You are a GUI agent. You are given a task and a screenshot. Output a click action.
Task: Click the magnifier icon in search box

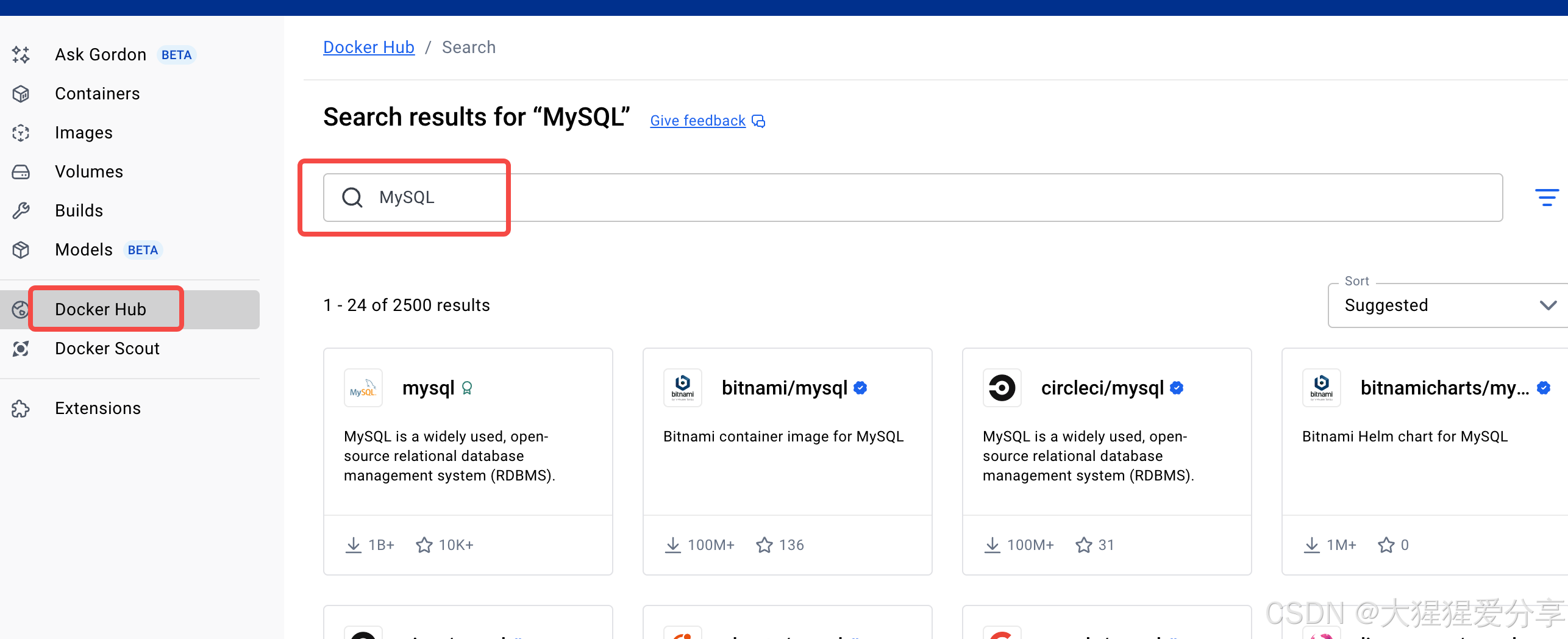pos(352,198)
